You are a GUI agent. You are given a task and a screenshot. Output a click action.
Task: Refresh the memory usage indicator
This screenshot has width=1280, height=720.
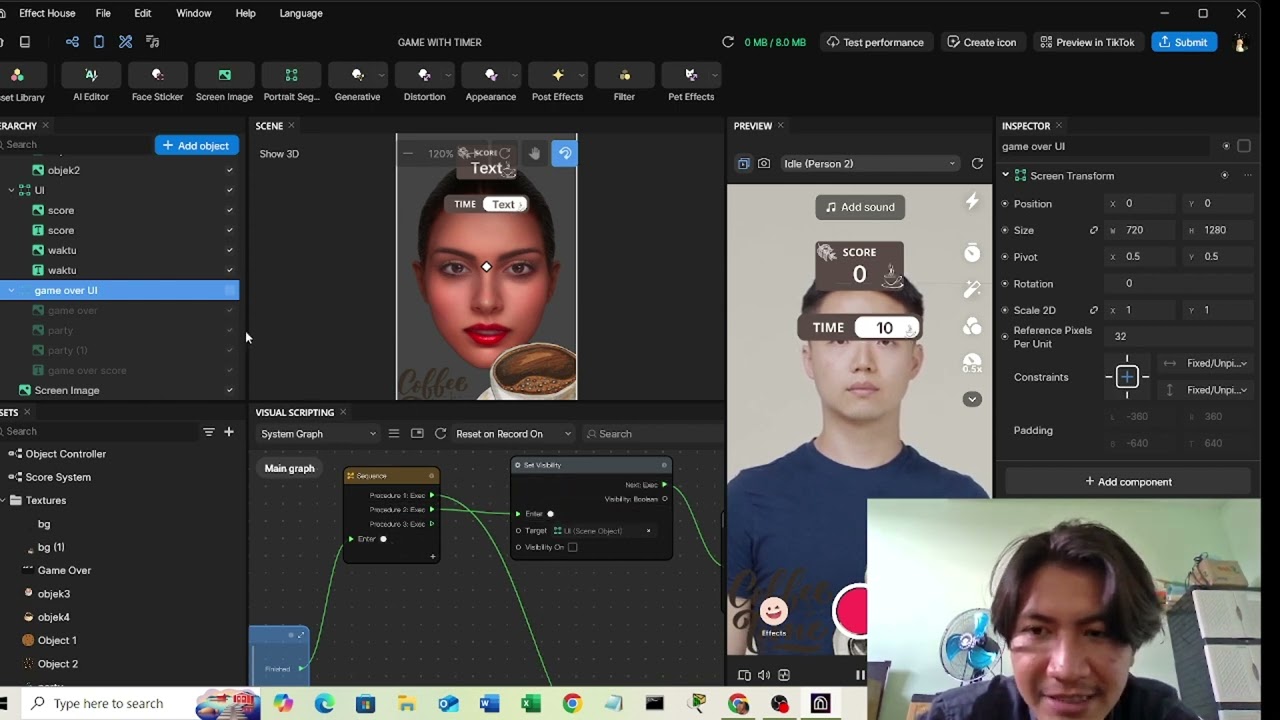728,42
